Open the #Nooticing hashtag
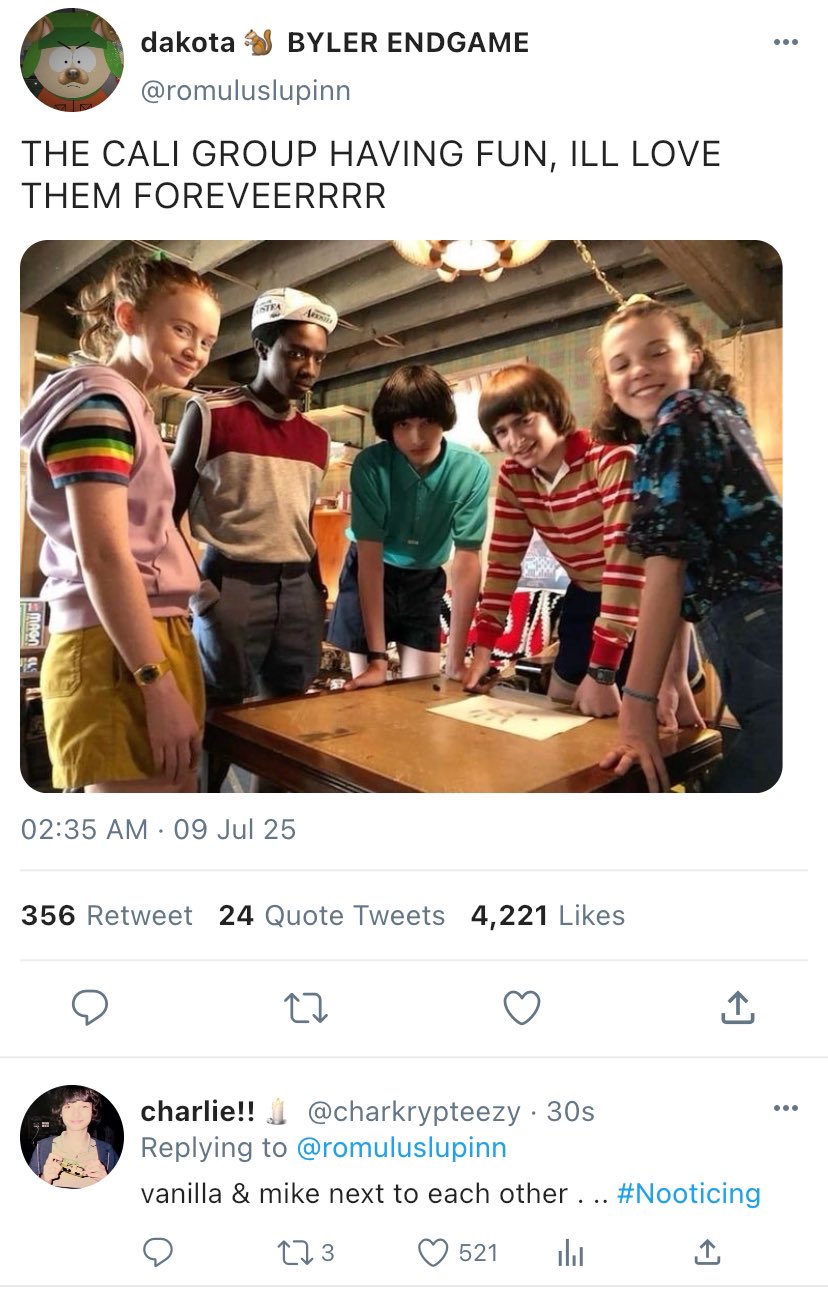828x1292 pixels. click(x=689, y=1193)
